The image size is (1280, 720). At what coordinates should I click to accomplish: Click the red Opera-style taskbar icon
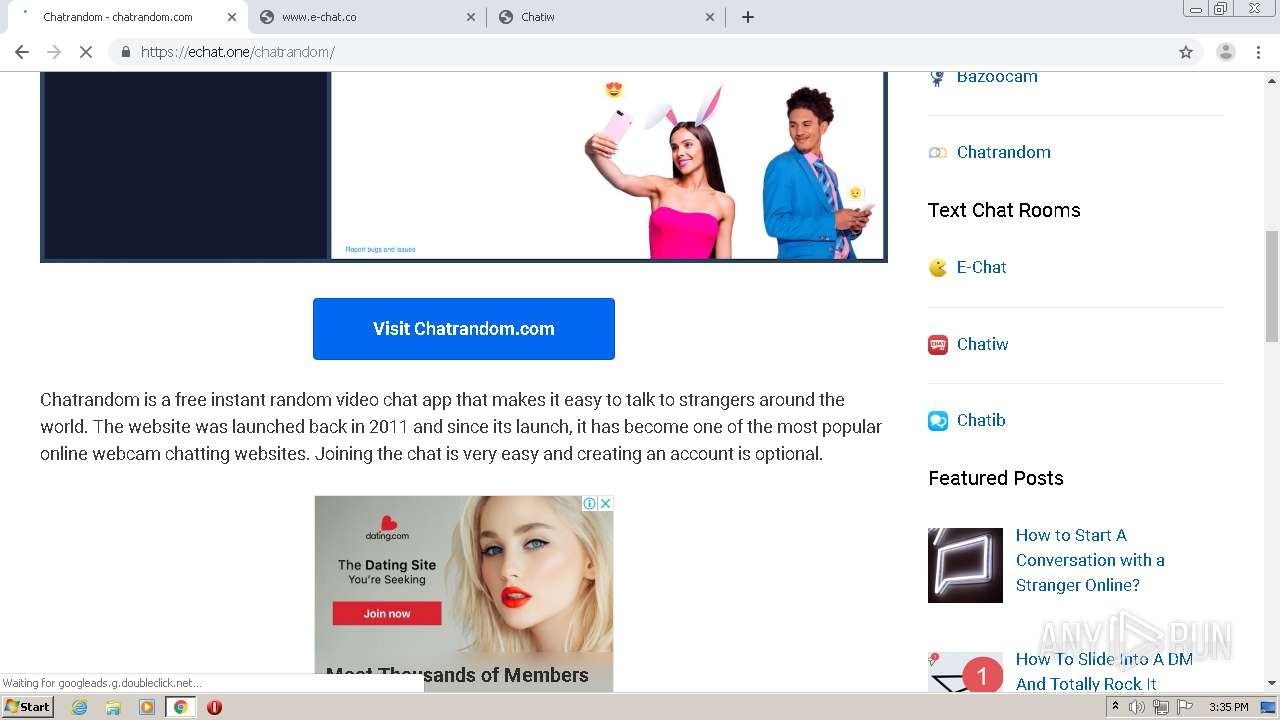pyautogui.click(x=214, y=707)
